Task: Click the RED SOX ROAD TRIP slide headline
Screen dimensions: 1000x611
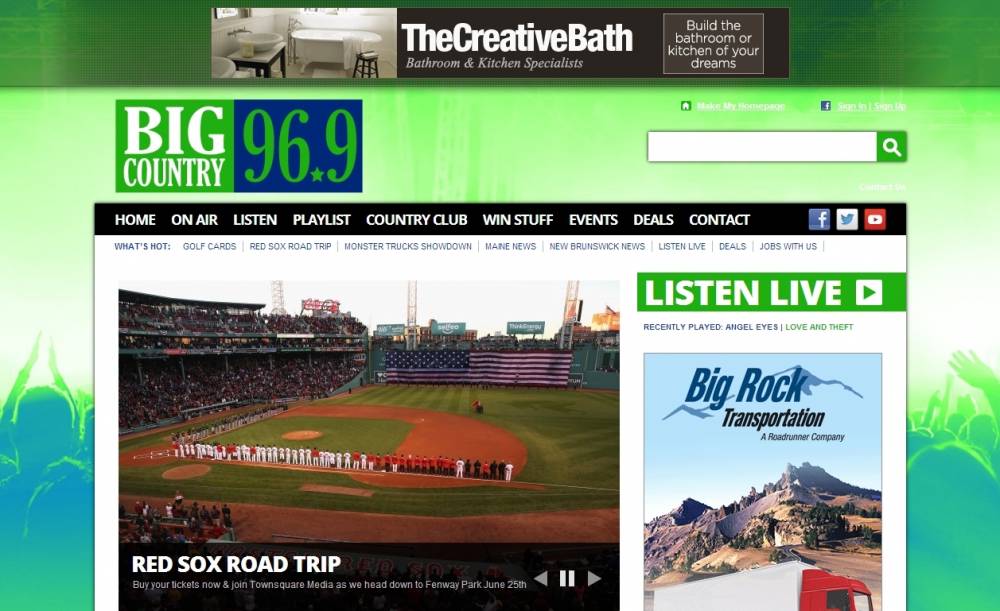Action: coord(236,564)
